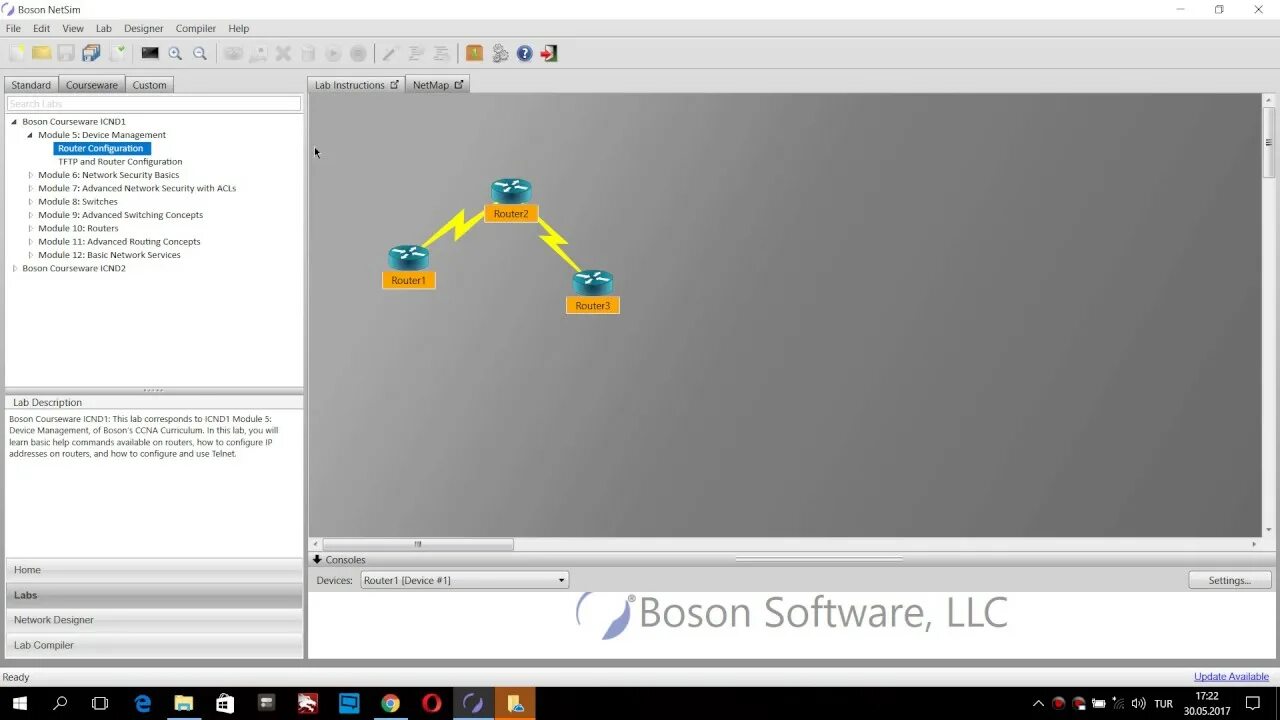Screen dimensions: 1280x720
Task: Click the Router2 orange label
Action: (511, 214)
